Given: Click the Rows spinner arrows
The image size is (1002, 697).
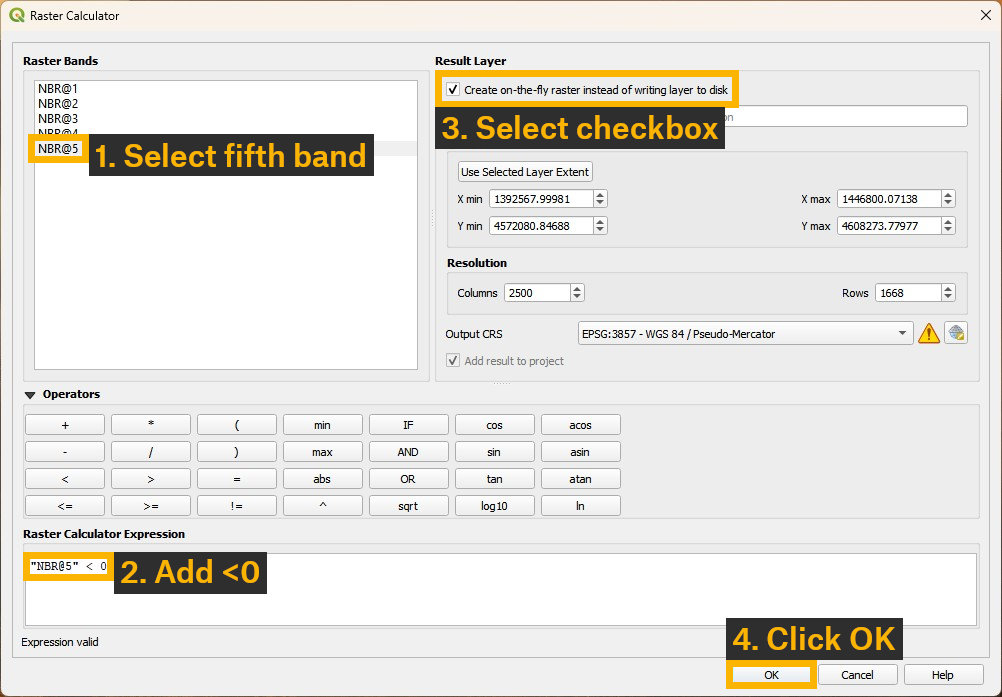Looking at the screenshot, I should tap(948, 293).
